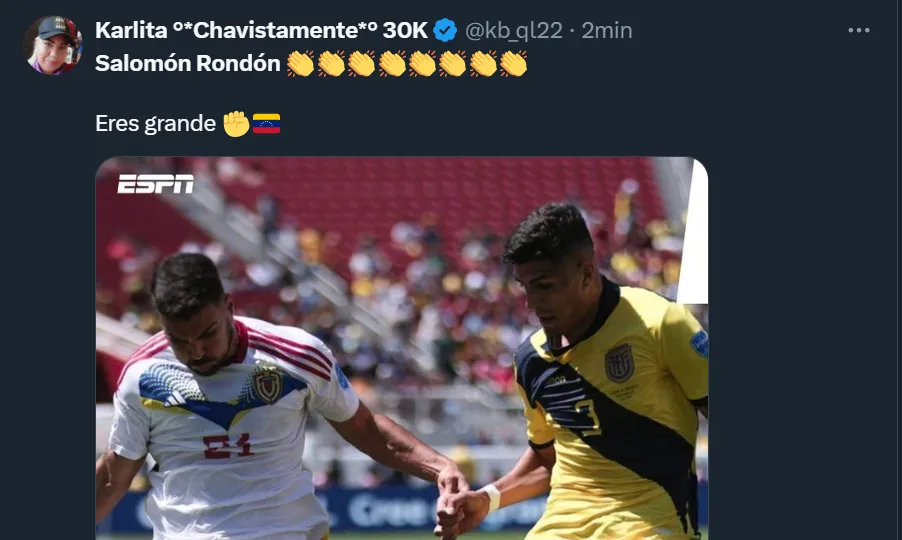The width and height of the screenshot is (902, 540).
Task: Click the Karlita °*Chavistamente*° 30K display name
Action: coord(261,30)
